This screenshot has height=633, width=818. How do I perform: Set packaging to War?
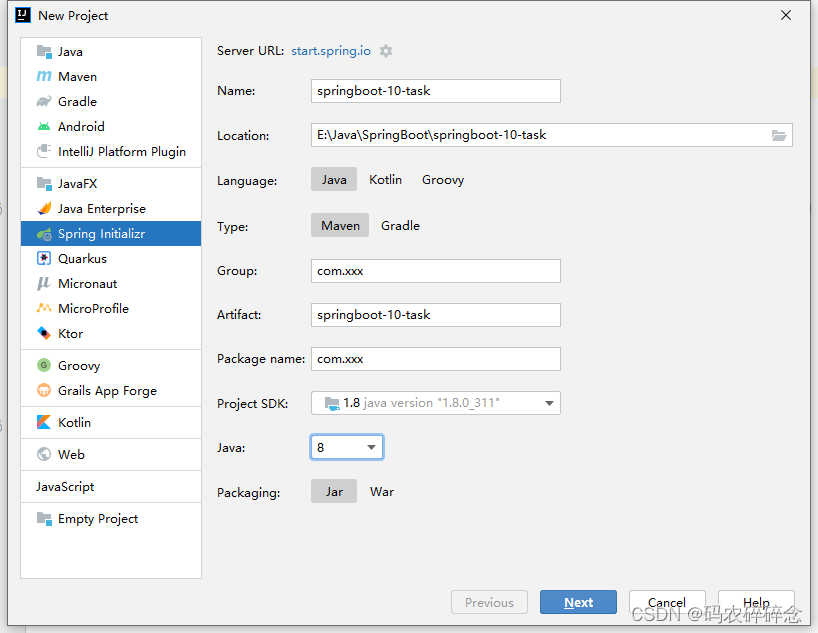pos(382,492)
